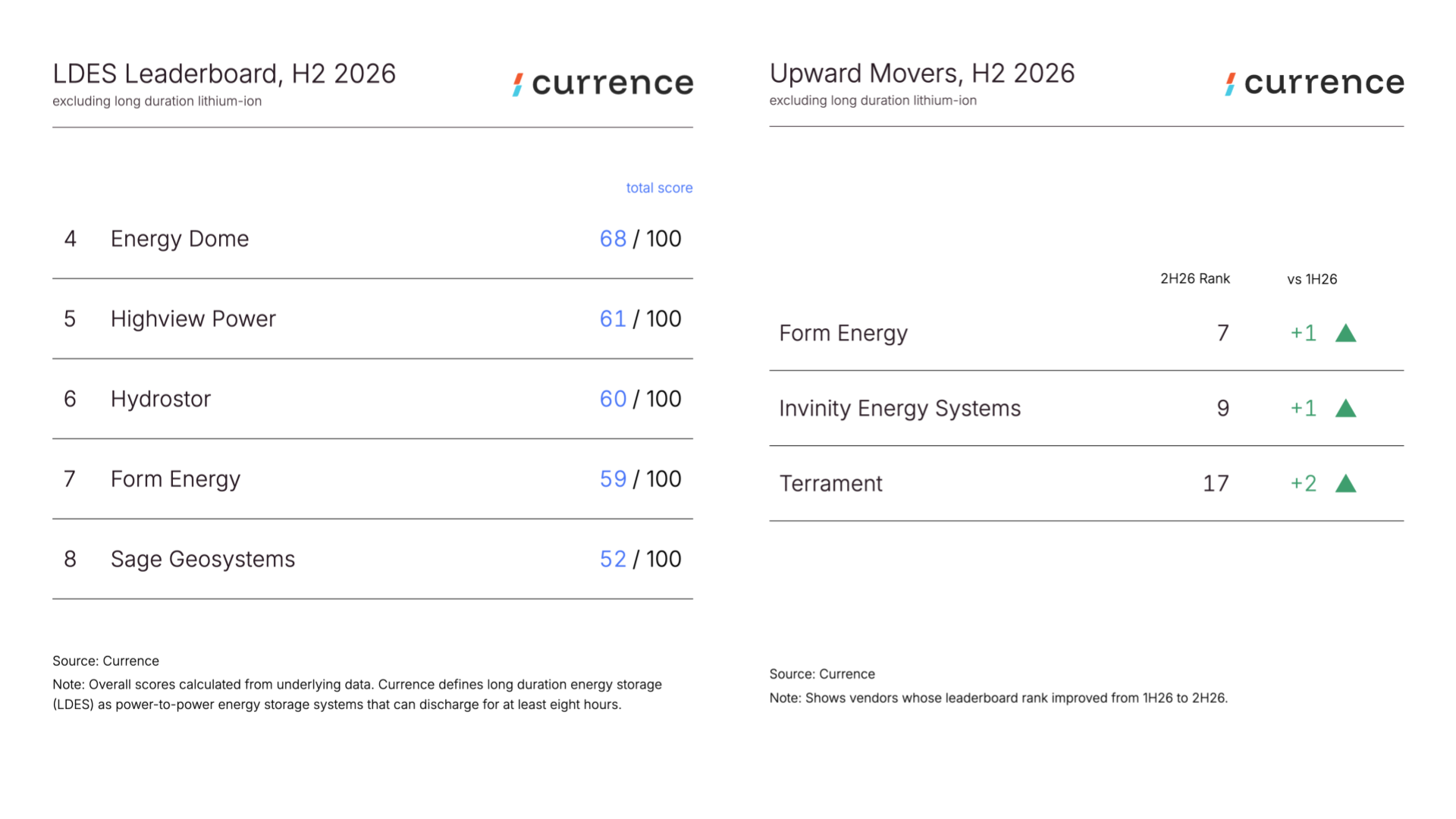Click the green up arrow beside Form Energy

[1345, 333]
